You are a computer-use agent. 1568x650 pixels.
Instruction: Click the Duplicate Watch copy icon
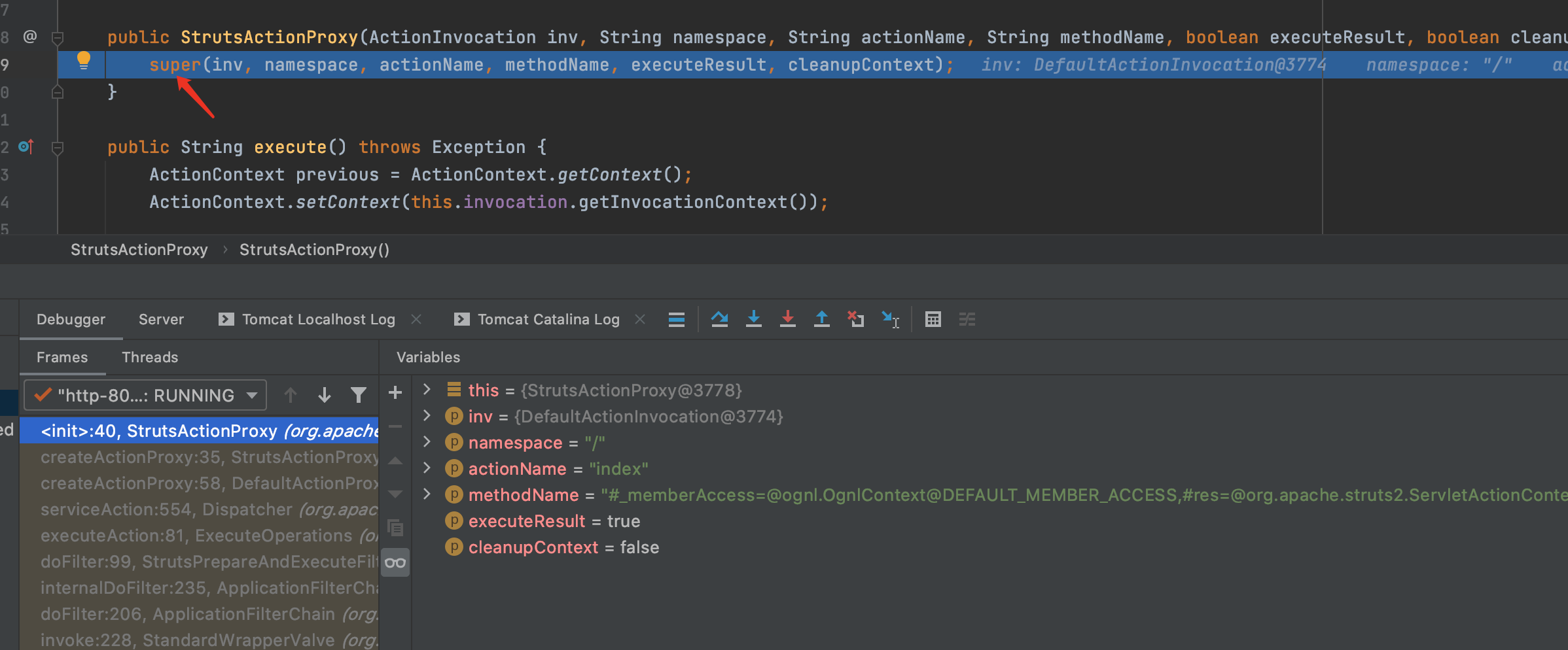pos(395,528)
